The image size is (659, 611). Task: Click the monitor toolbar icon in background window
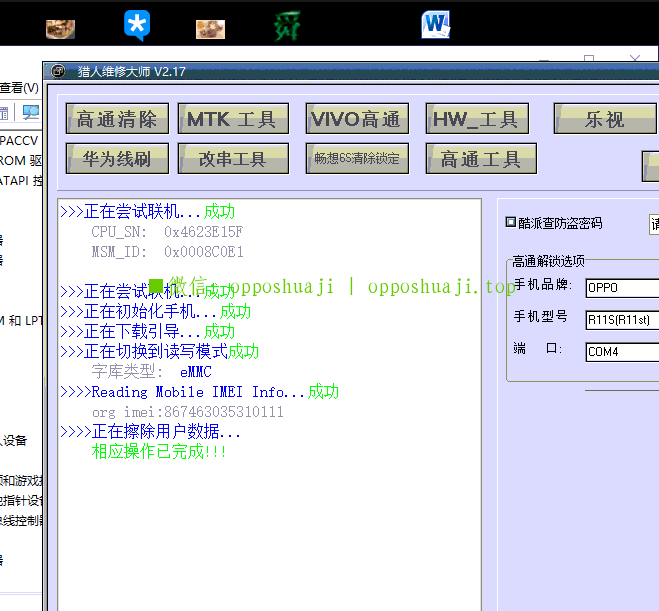(x=30, y=113)
